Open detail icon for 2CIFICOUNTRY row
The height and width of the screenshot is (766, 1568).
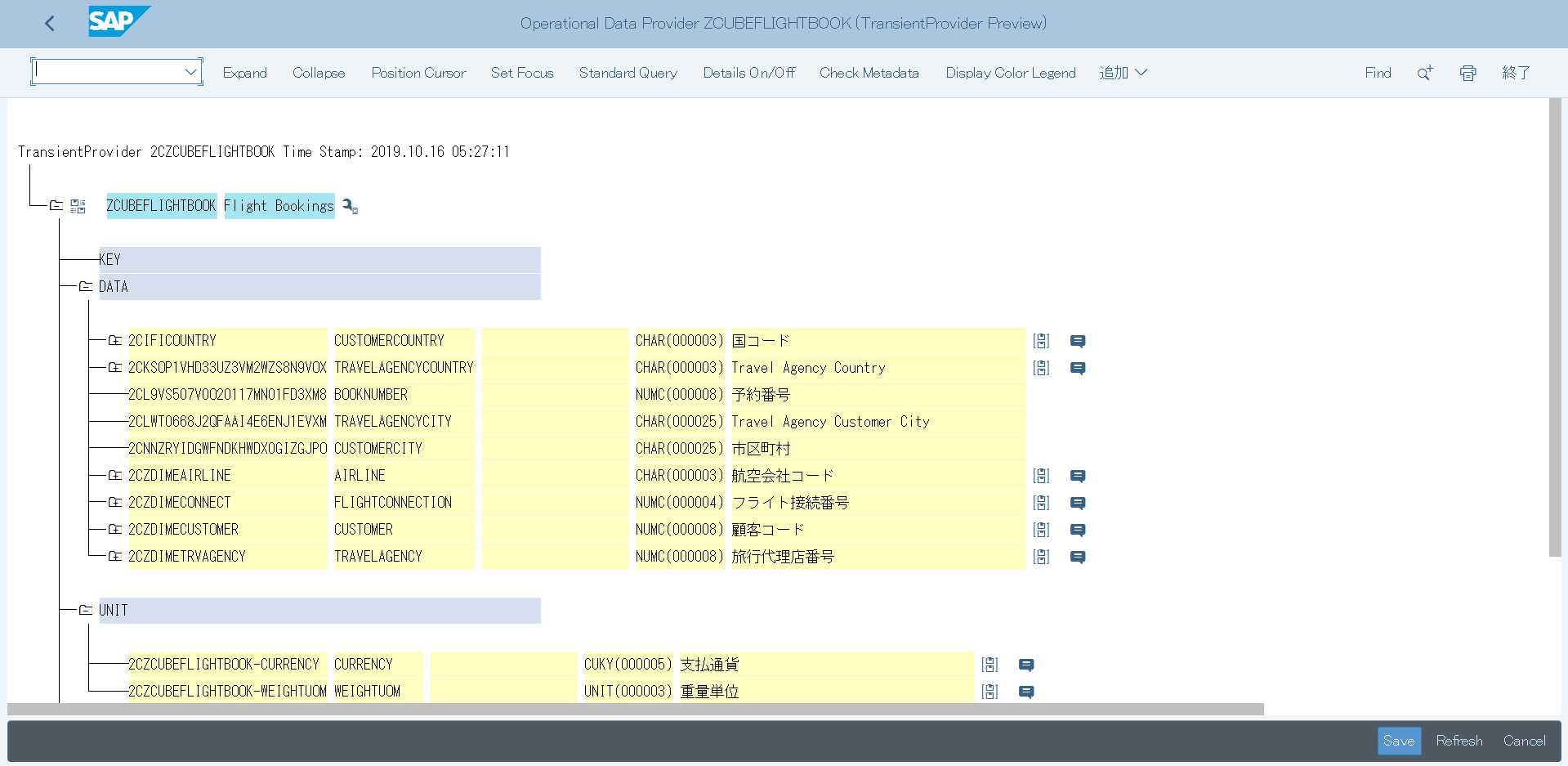point(1041,341)
